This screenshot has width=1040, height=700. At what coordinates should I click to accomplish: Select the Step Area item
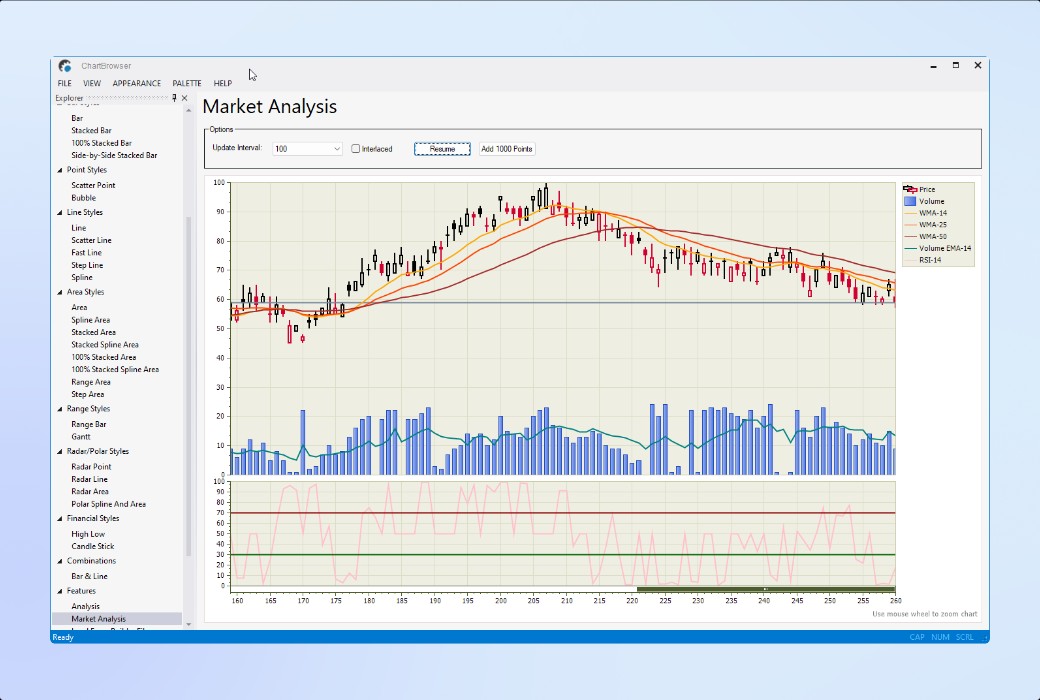[x=88, y=394]
